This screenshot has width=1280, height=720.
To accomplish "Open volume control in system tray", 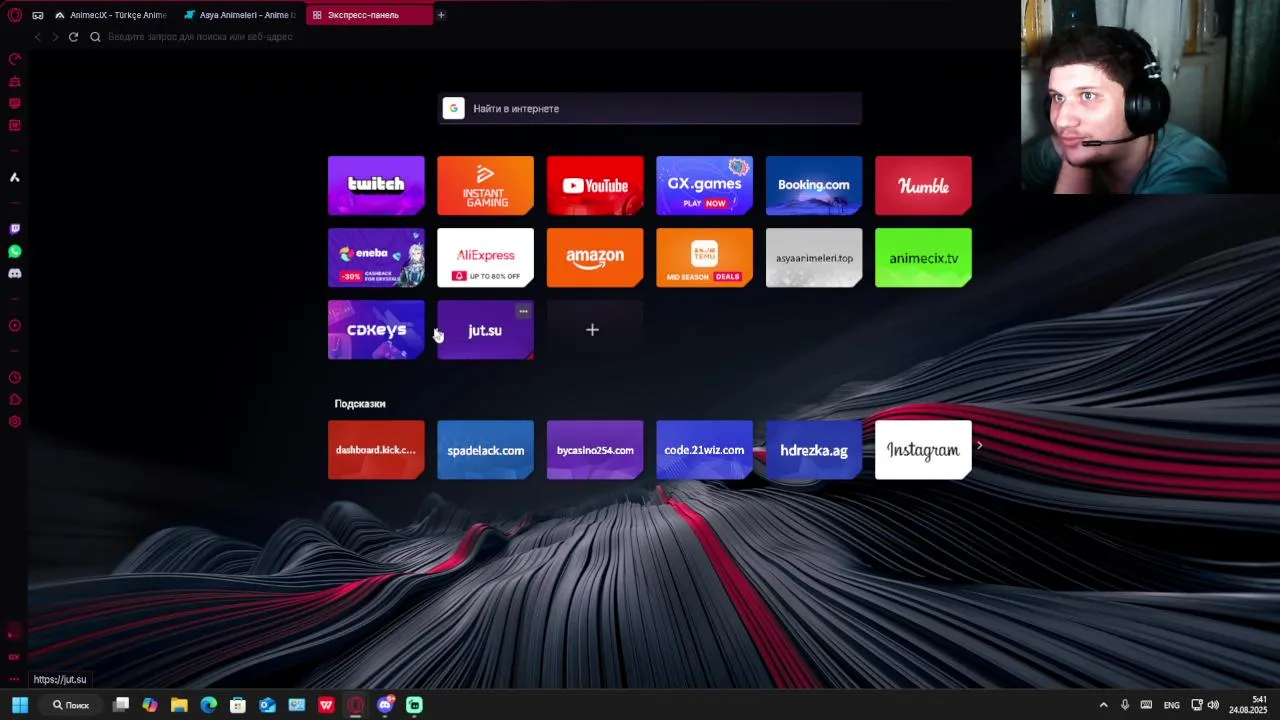I will [1213, 705].
